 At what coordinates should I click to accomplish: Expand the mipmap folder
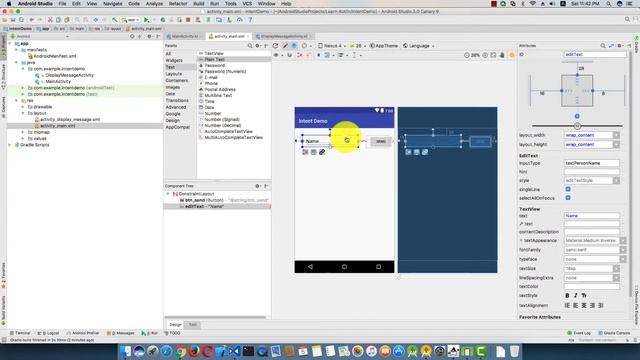pyautogui.click(x=23, y=132)
